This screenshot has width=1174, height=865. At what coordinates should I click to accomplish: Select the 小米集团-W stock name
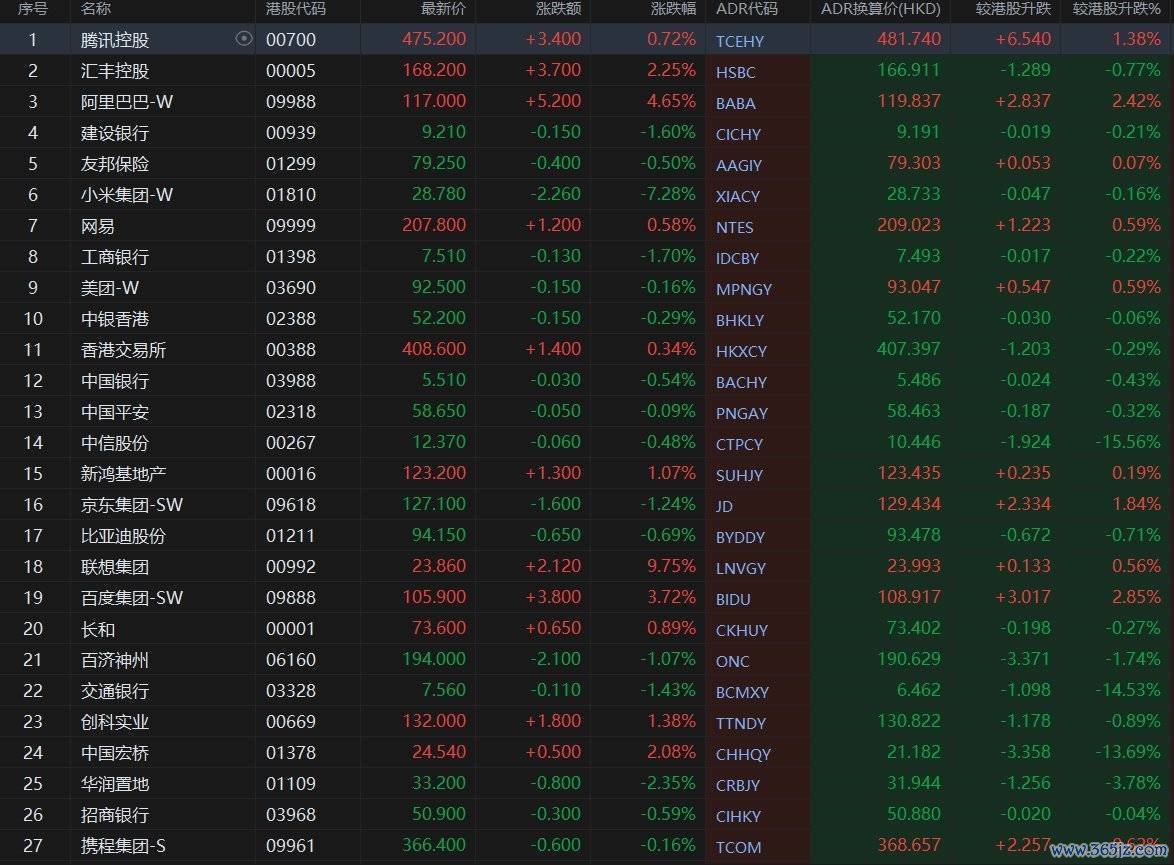point(127,195)
